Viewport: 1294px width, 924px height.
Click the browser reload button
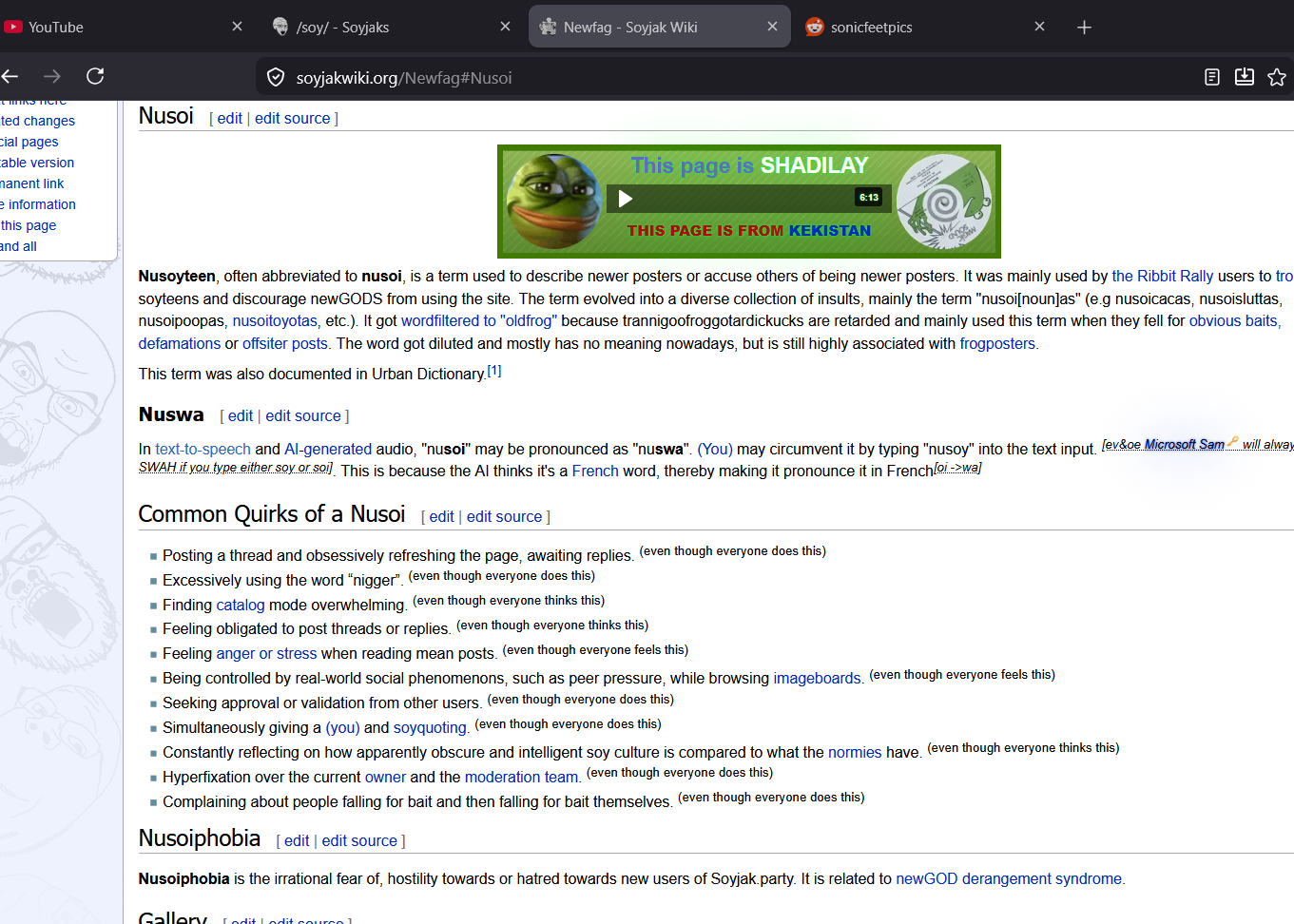95,76
